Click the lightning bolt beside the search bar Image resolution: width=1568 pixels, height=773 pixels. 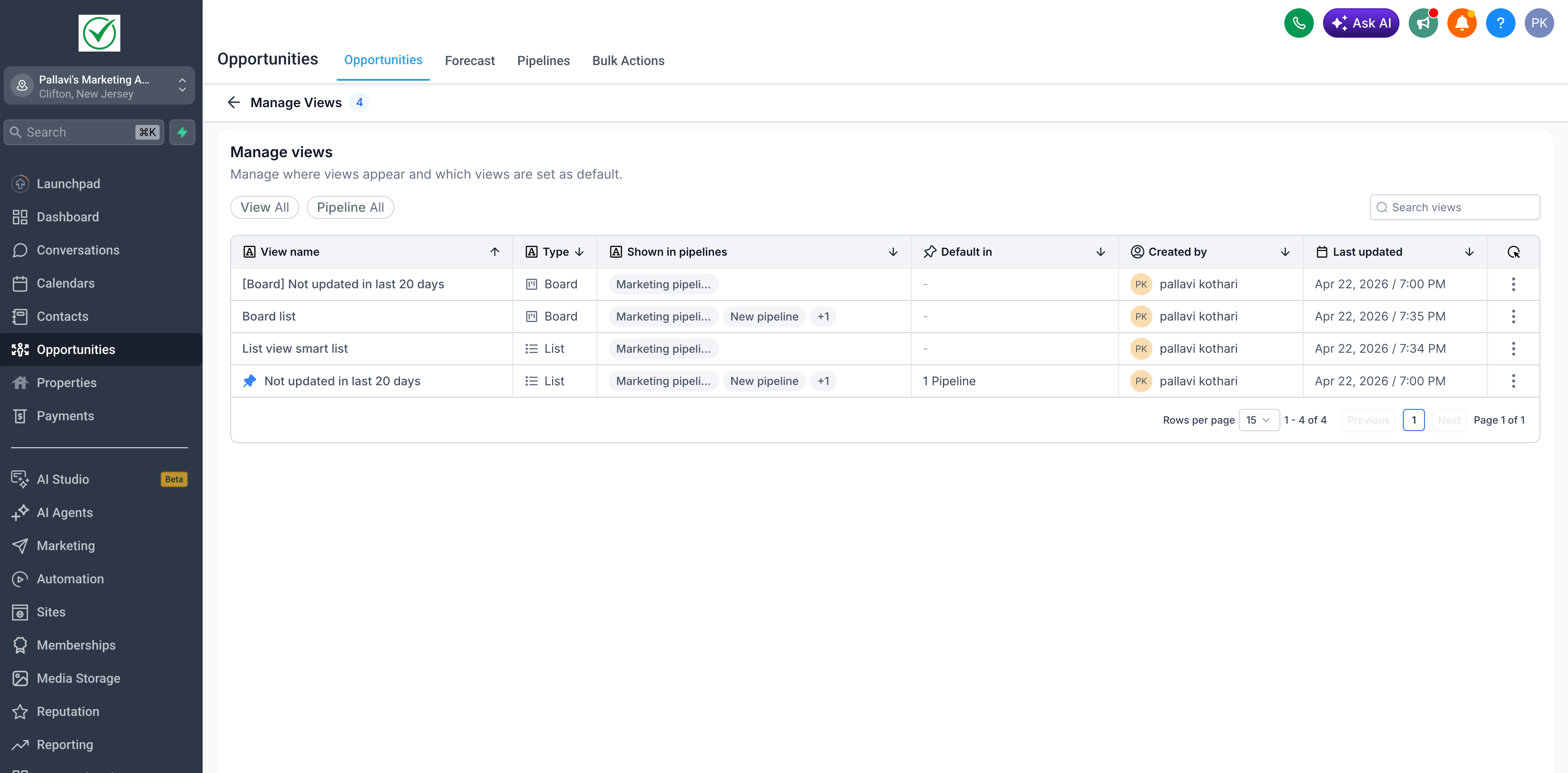182,132
